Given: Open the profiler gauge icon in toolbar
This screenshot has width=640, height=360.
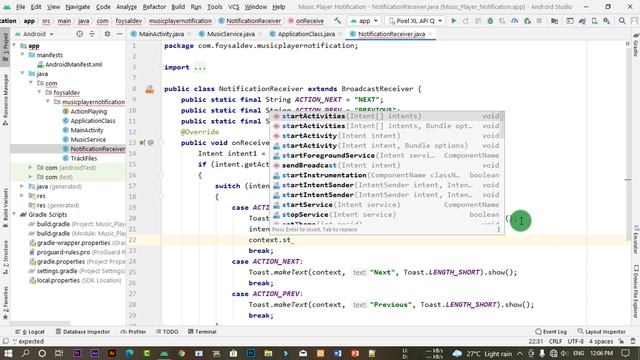Looking at the screenshot, I should (515, 20).
